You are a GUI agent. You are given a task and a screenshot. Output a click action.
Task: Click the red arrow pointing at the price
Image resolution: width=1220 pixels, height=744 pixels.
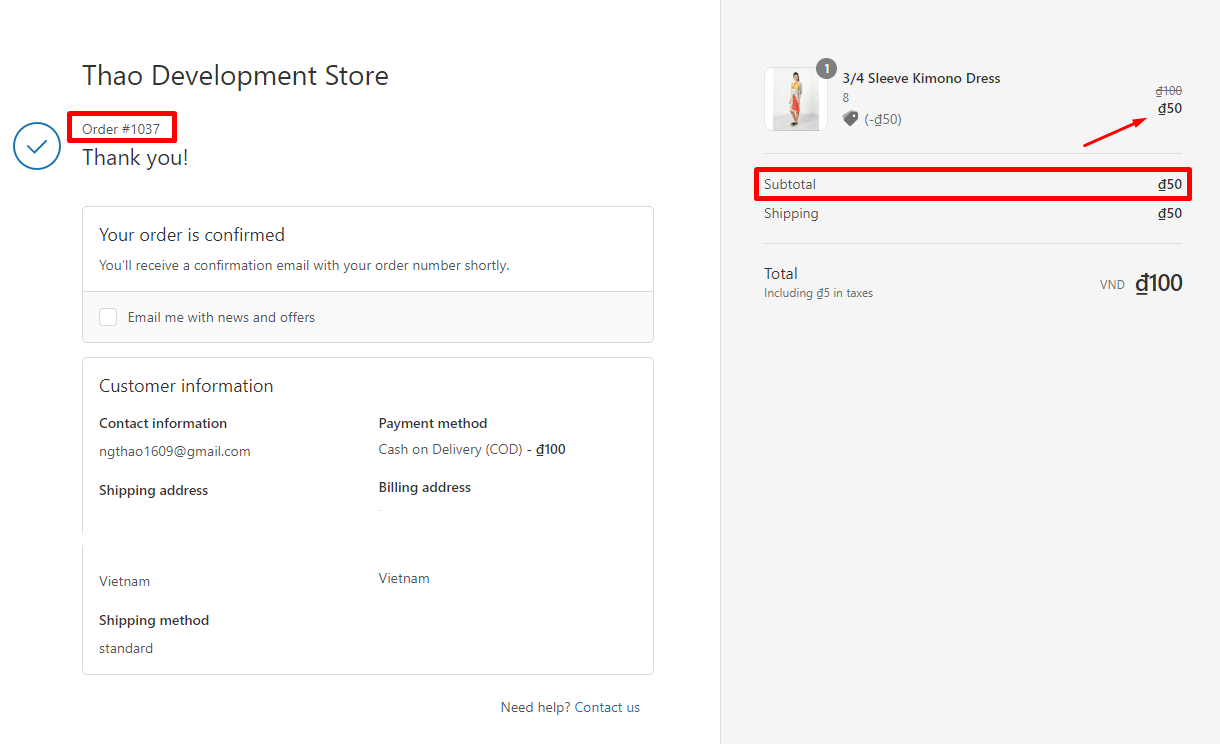click(1115, 132)
